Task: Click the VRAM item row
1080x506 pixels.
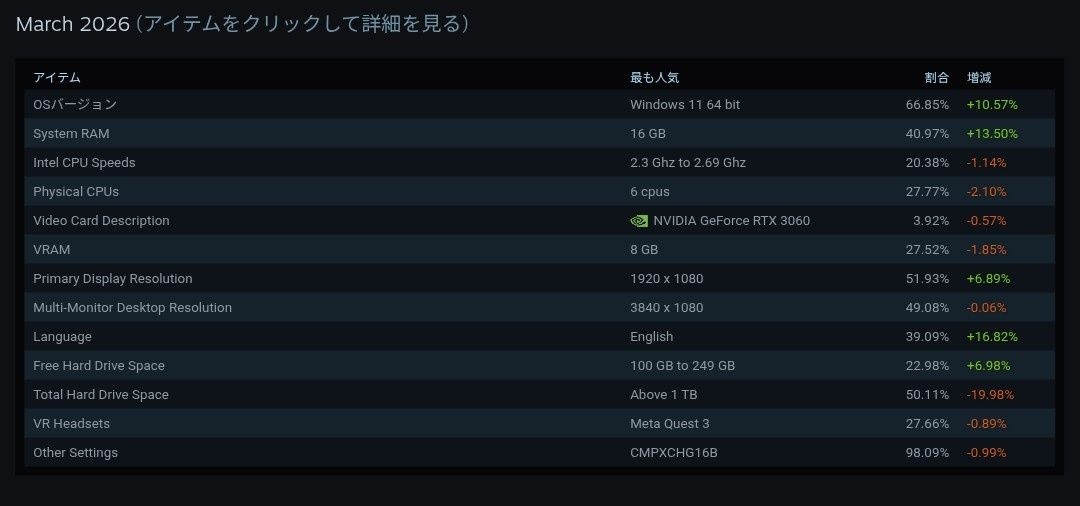Action: (52, 250)
